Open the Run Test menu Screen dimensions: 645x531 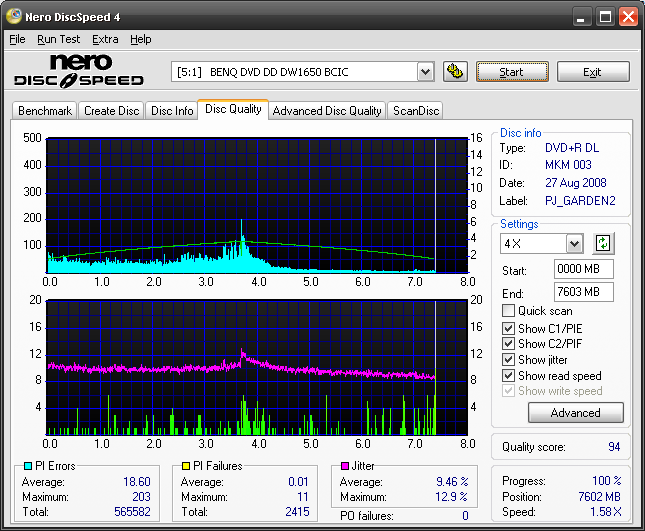tap(58, 39)
